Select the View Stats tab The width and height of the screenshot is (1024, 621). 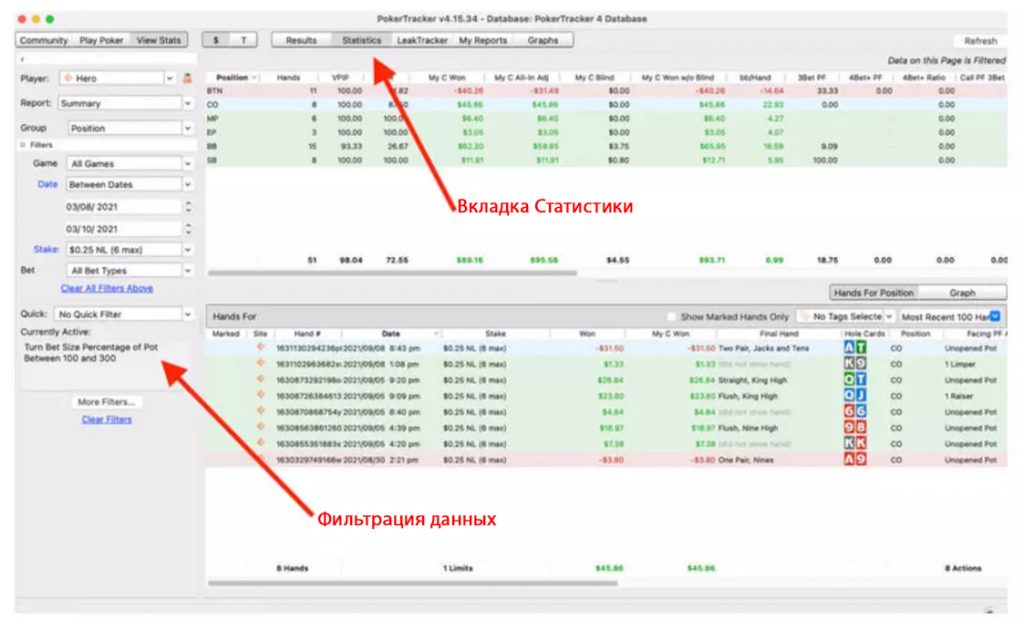point(158,40)
